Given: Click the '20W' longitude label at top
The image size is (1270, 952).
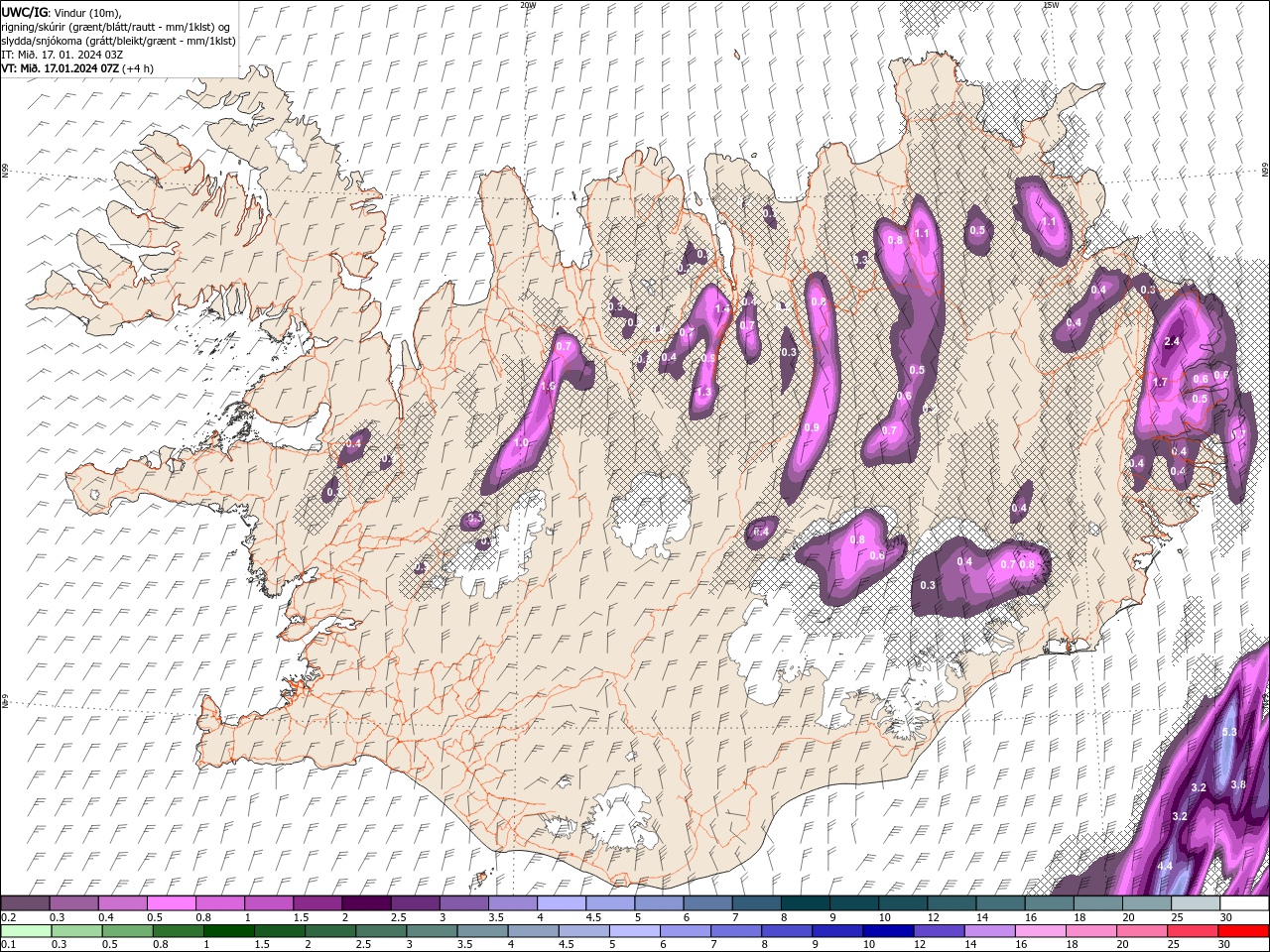Looking at the screenshot, I should 528,5.
